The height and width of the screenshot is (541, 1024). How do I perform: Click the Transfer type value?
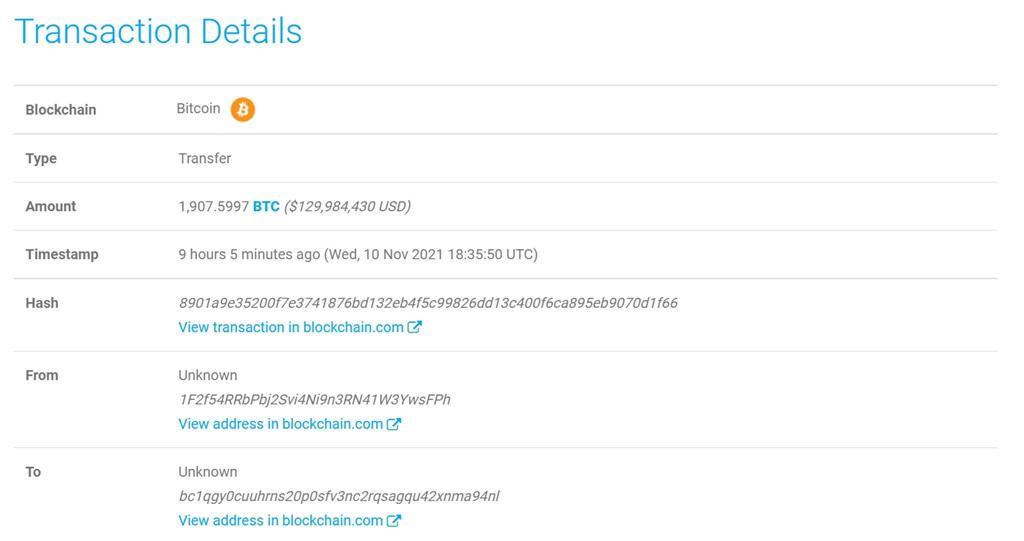(204, 159)
